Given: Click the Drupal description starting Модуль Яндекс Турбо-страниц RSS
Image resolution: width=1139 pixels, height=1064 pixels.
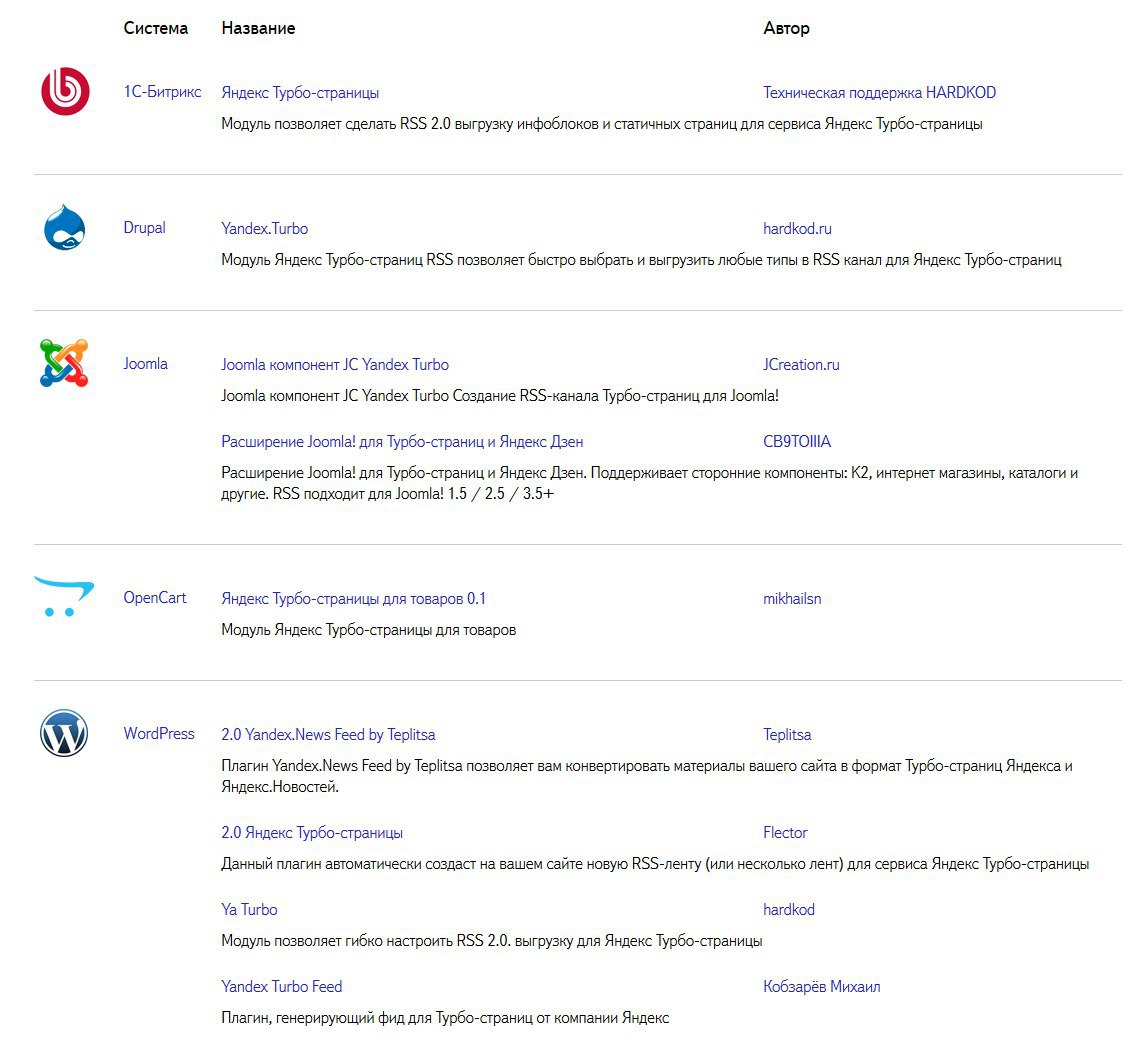Looking at the screenshot, I should coord(641,259).
